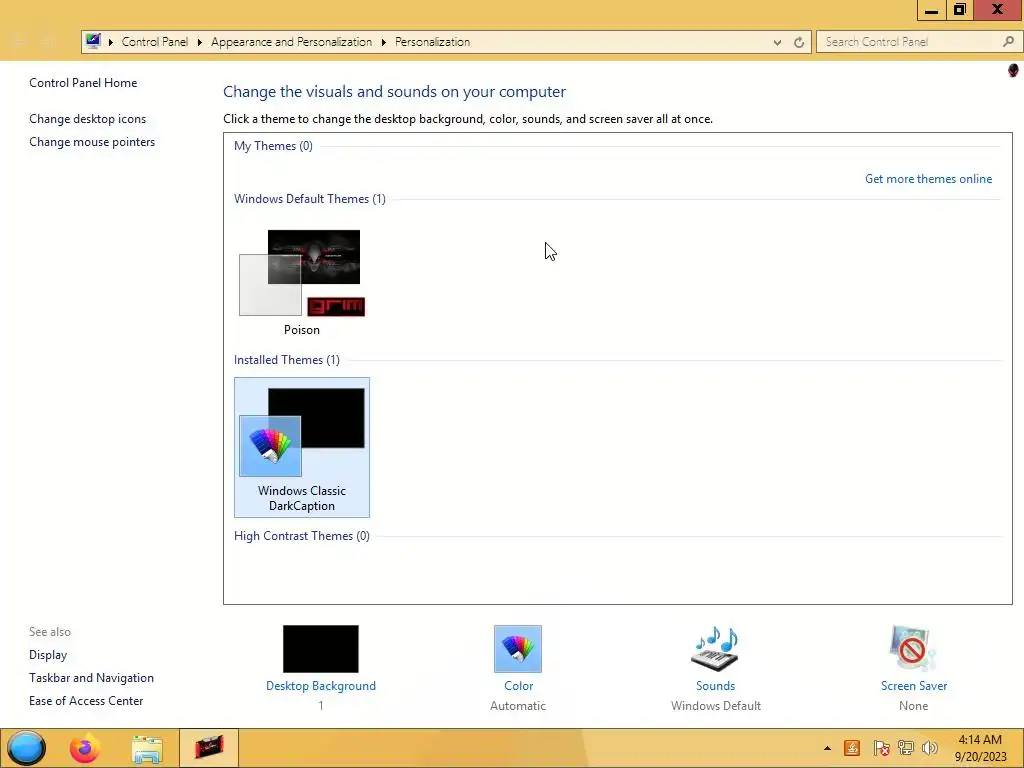Select the Windows Classic DarkCaption theme
1024x768 pixels.
coord(302,447)
